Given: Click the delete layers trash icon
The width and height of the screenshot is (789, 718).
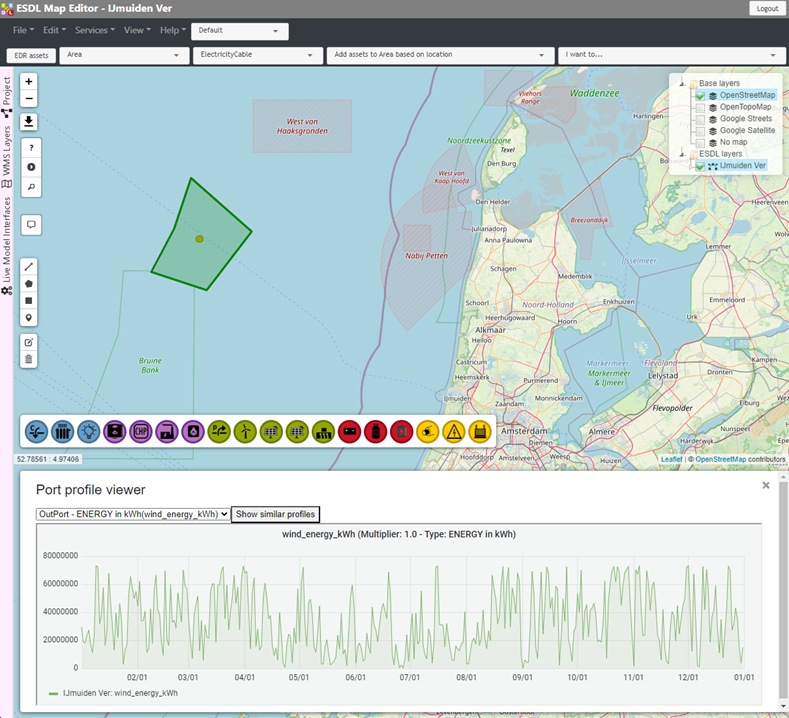Looking at the screenshot, I should click(x=29, y=359).
